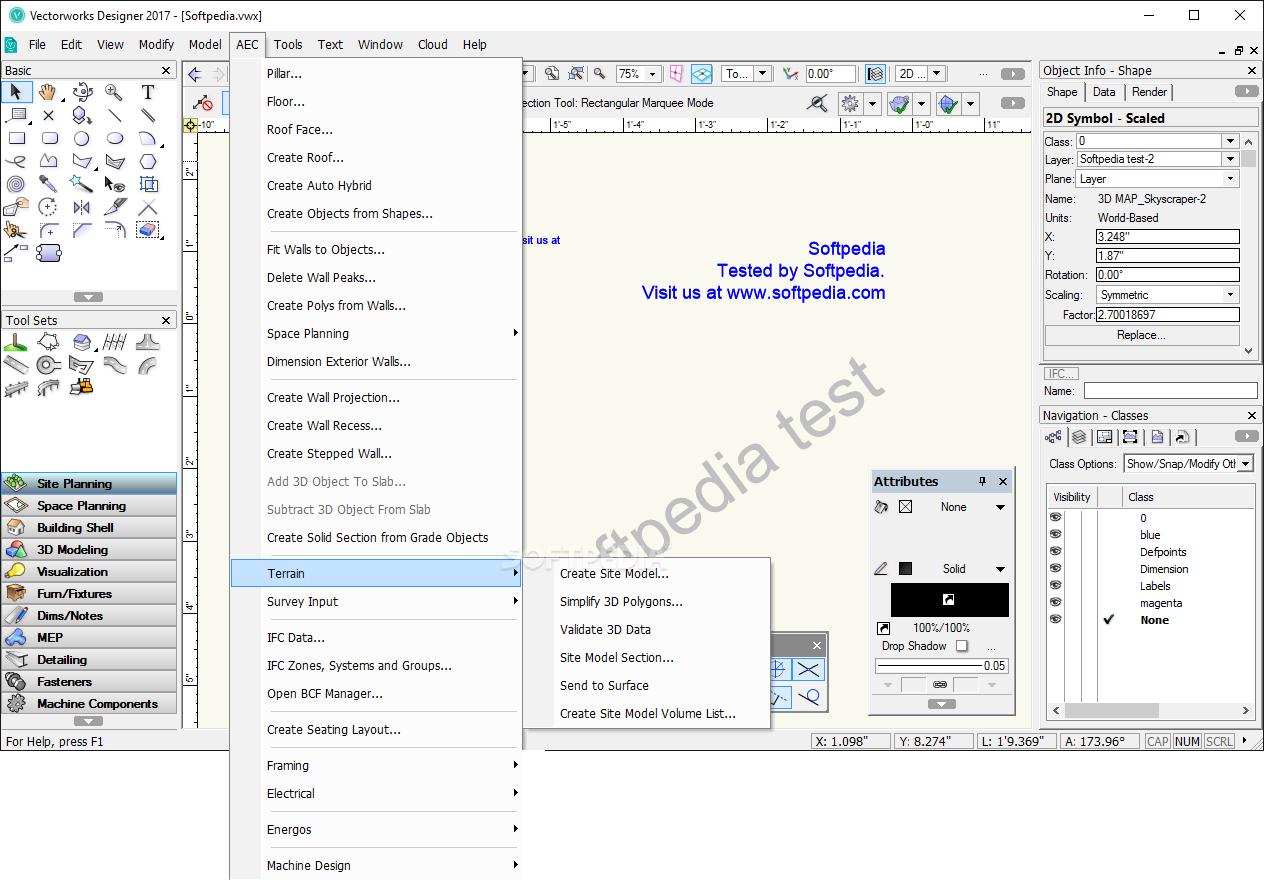Choose Create Roof from AEC menu
This screenshot has height=885, width=1264.
[x=376, y=157]
